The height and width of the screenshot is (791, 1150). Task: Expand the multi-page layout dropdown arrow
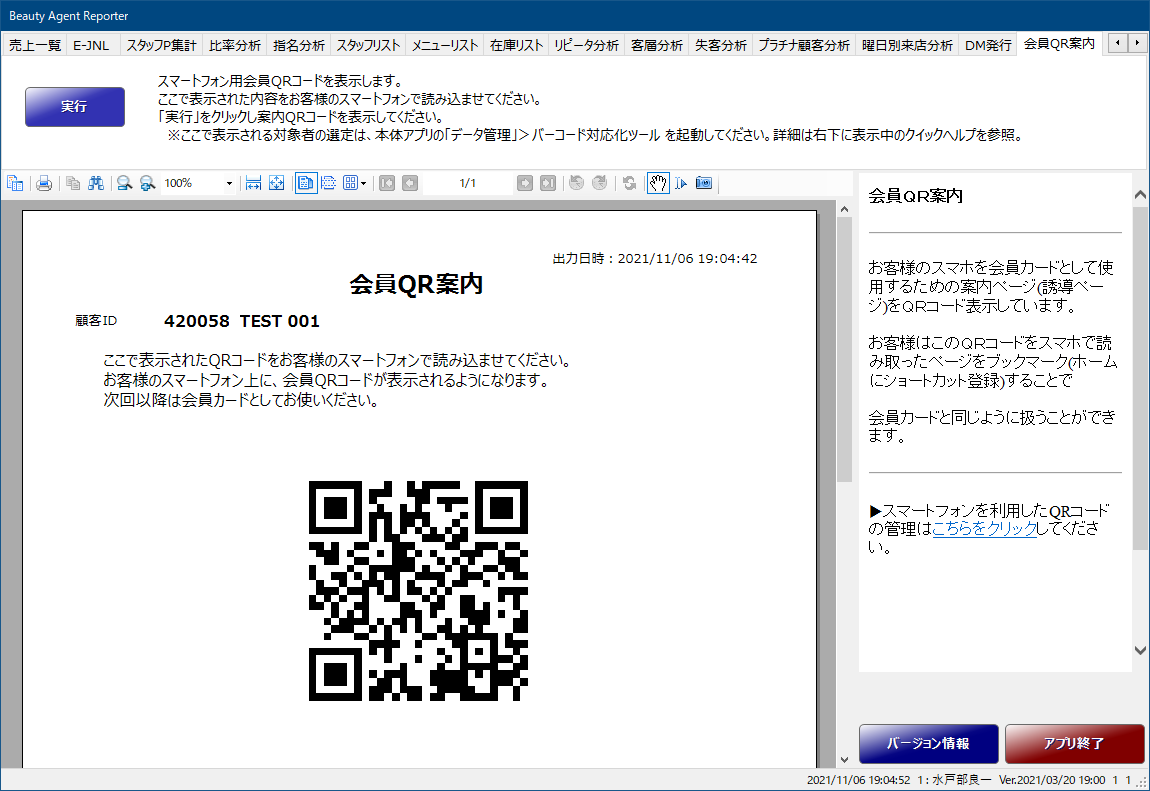[362, 183]
